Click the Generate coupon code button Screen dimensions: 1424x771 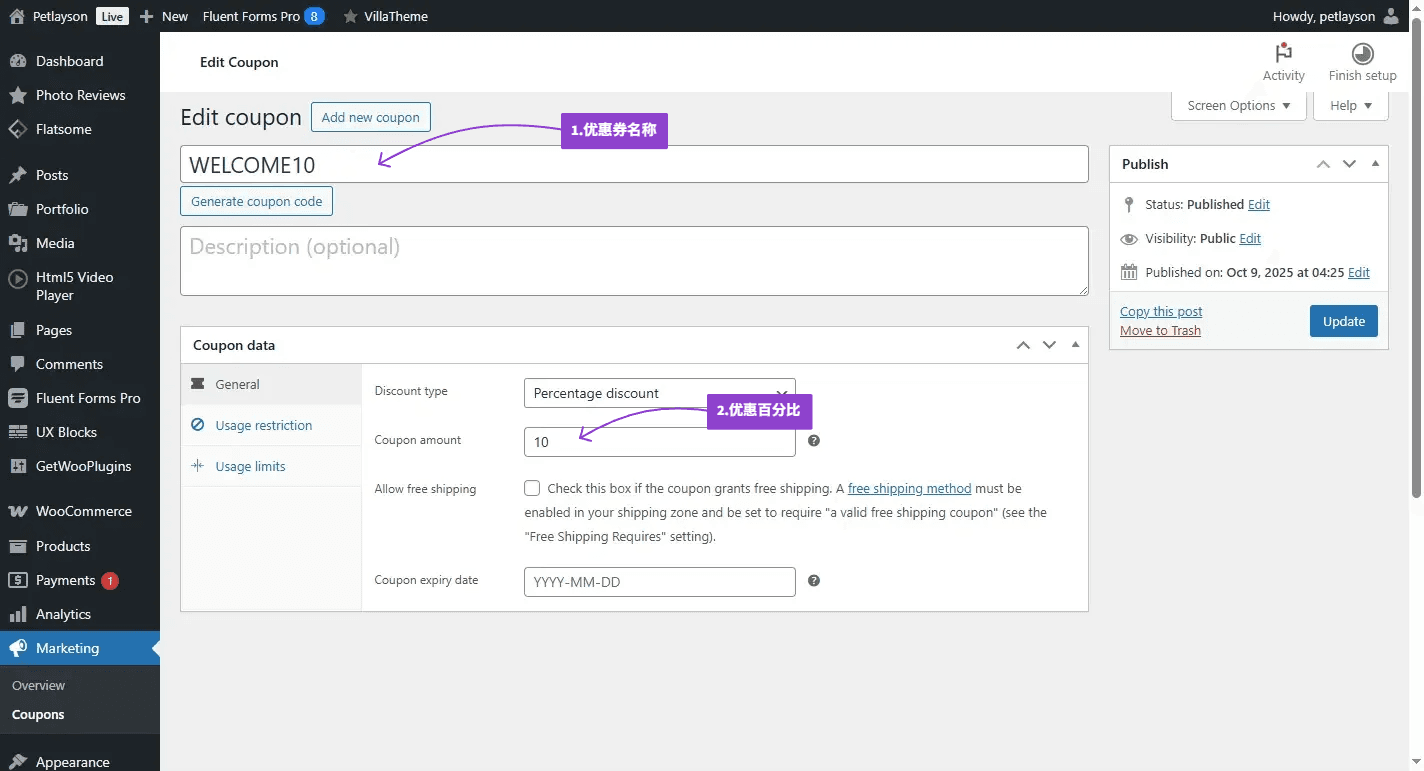[256, 201]
